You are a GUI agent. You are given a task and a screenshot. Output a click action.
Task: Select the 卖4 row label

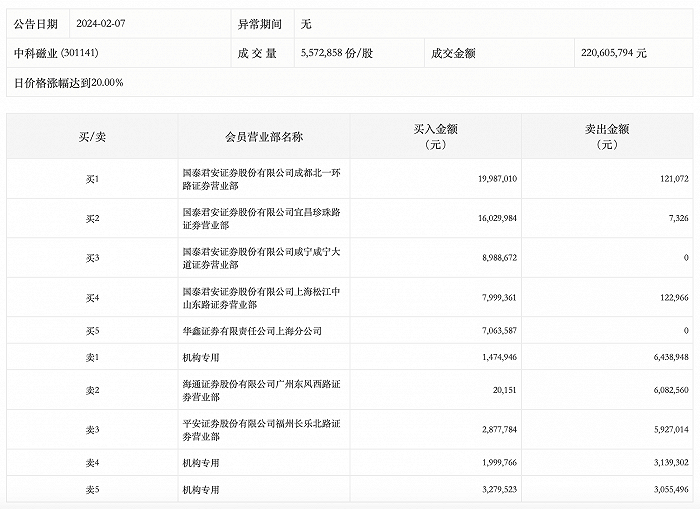click(92, 463)
